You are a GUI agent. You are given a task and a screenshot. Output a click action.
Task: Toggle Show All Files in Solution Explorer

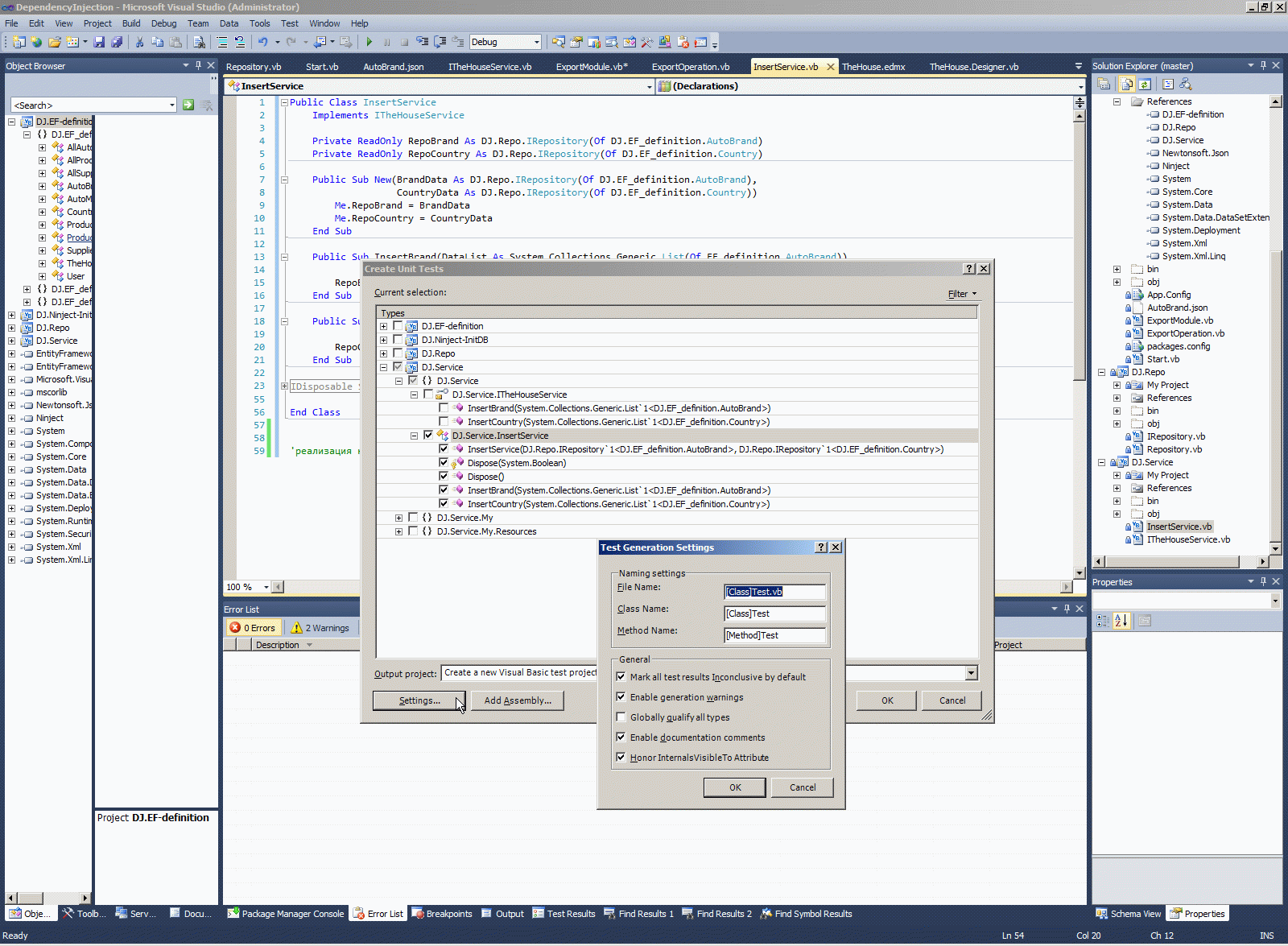pyautogui.click(x=1127, y=84)
